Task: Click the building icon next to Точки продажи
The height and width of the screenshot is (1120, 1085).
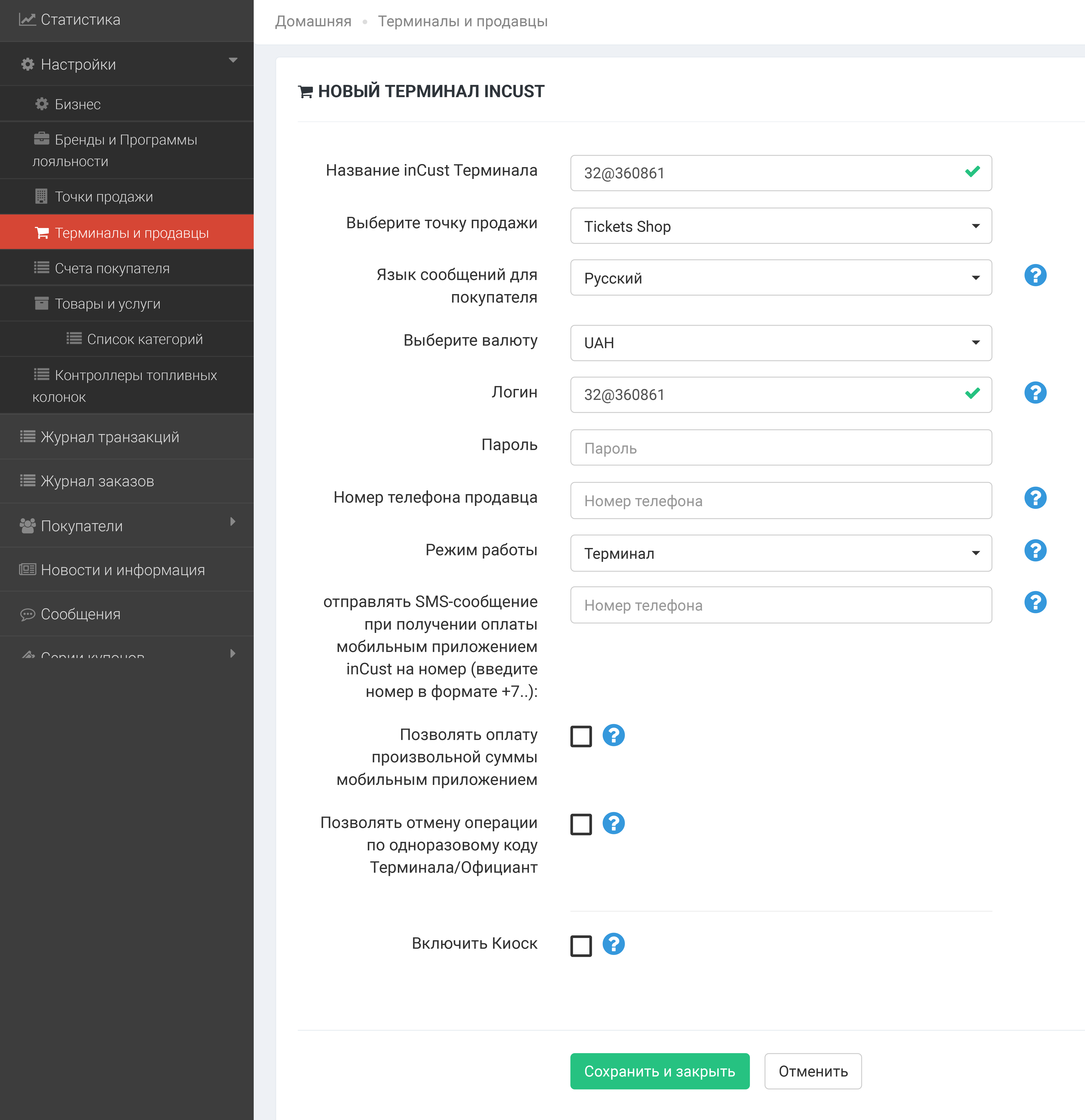Action: coord(41,197)
